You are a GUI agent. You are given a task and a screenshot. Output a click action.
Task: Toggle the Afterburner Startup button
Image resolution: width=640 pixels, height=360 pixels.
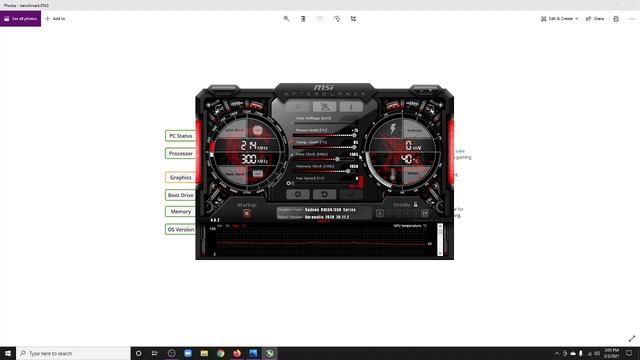tap(247, 213)
